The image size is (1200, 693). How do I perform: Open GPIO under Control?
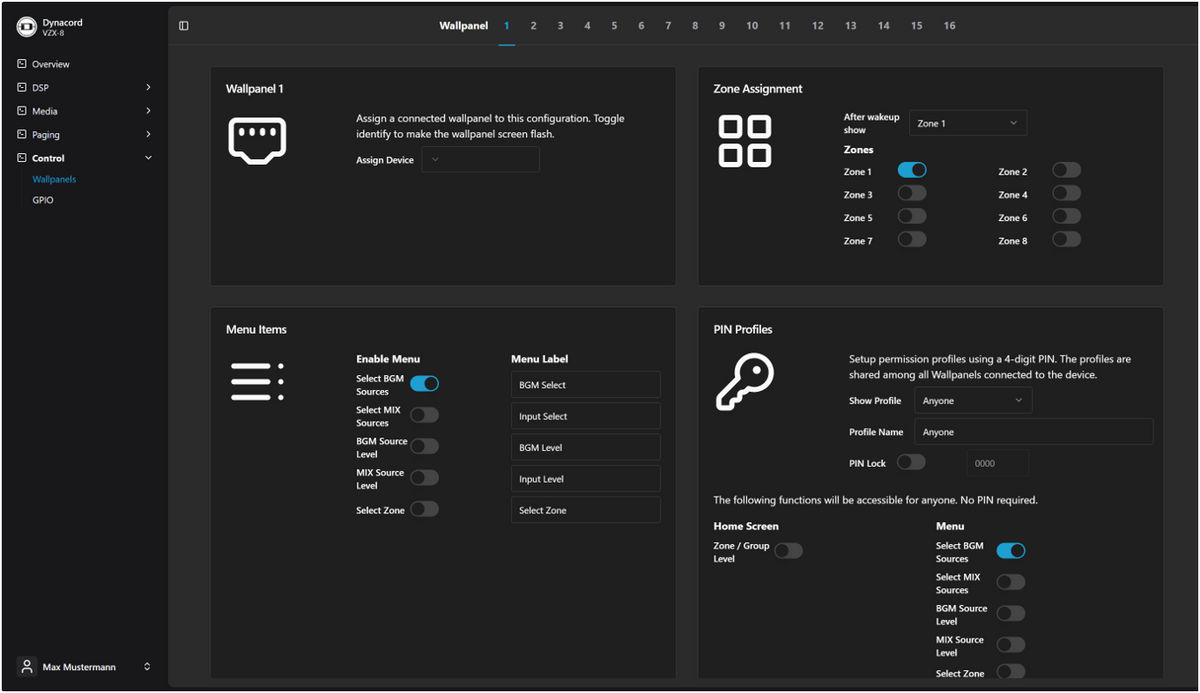tap(43, 200)
